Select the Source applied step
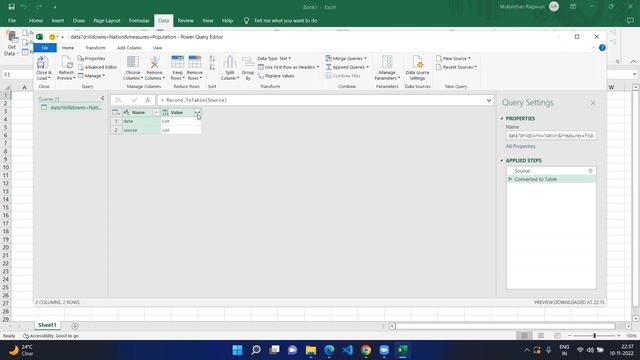Screen dimensions: 640x360 point(551,171)
